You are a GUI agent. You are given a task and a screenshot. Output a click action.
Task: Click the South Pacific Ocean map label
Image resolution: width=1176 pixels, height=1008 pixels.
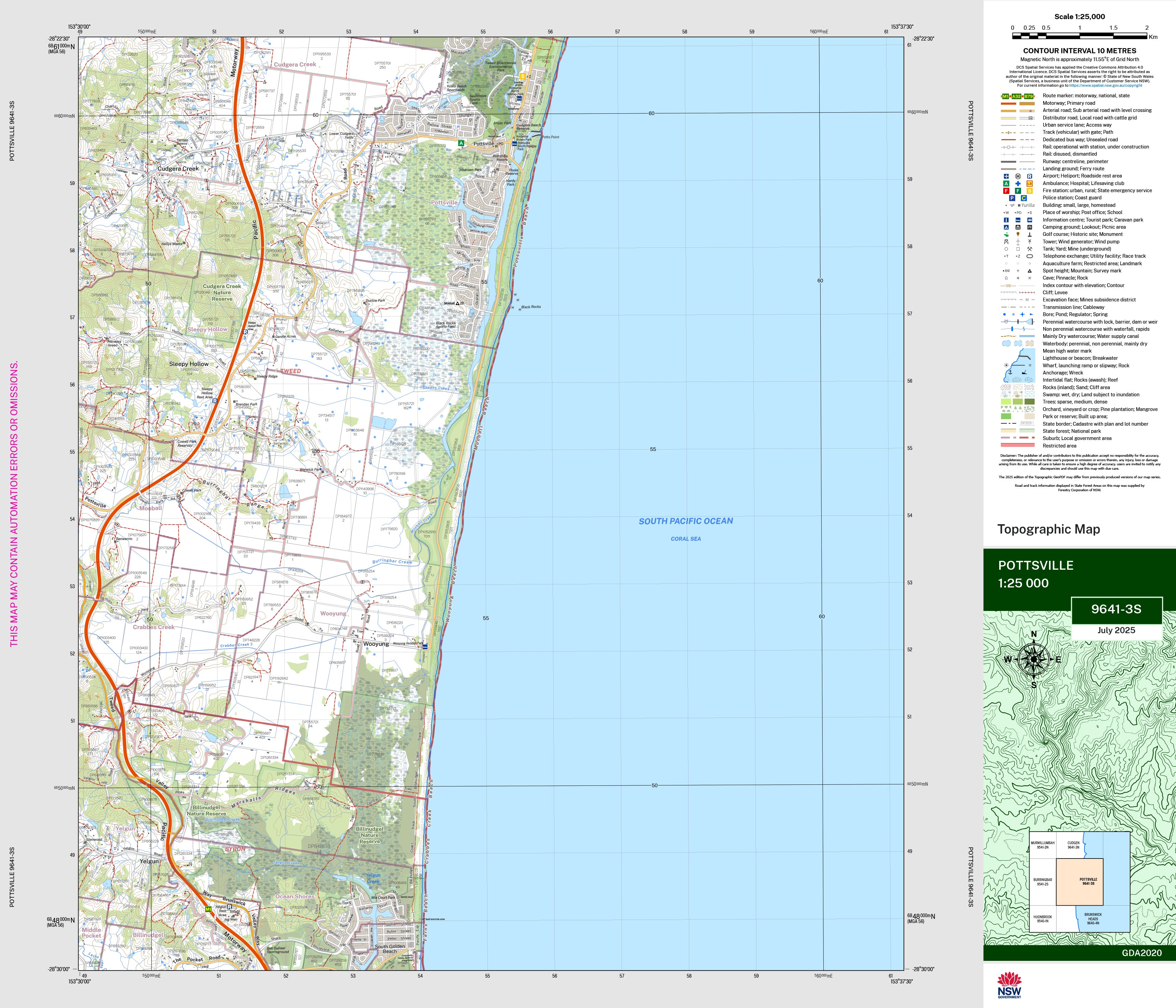[685, 521]
